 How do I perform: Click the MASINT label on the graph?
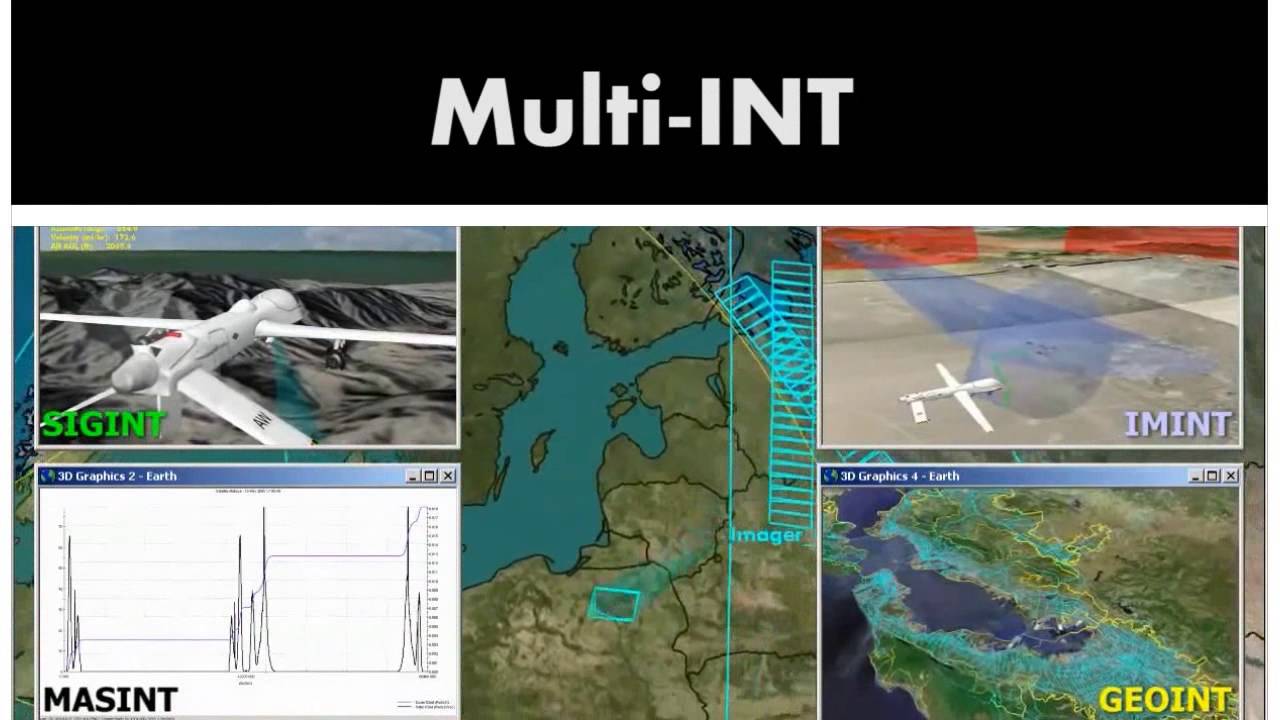point(110,699)
